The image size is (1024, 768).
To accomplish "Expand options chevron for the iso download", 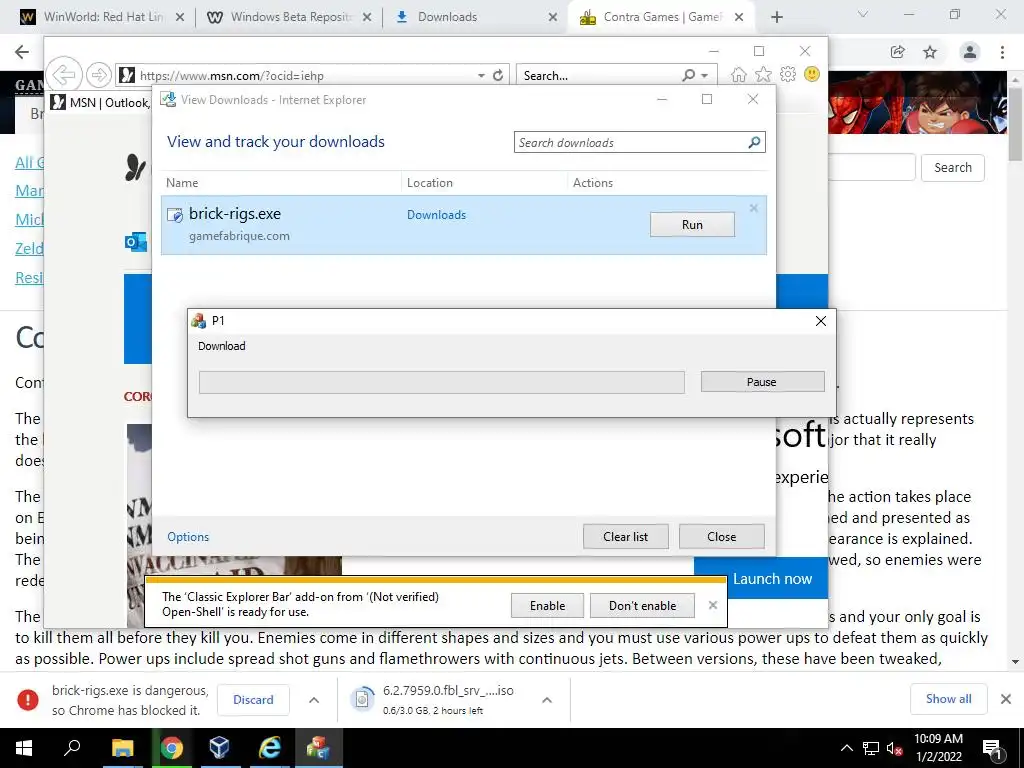I will [547, 700].
